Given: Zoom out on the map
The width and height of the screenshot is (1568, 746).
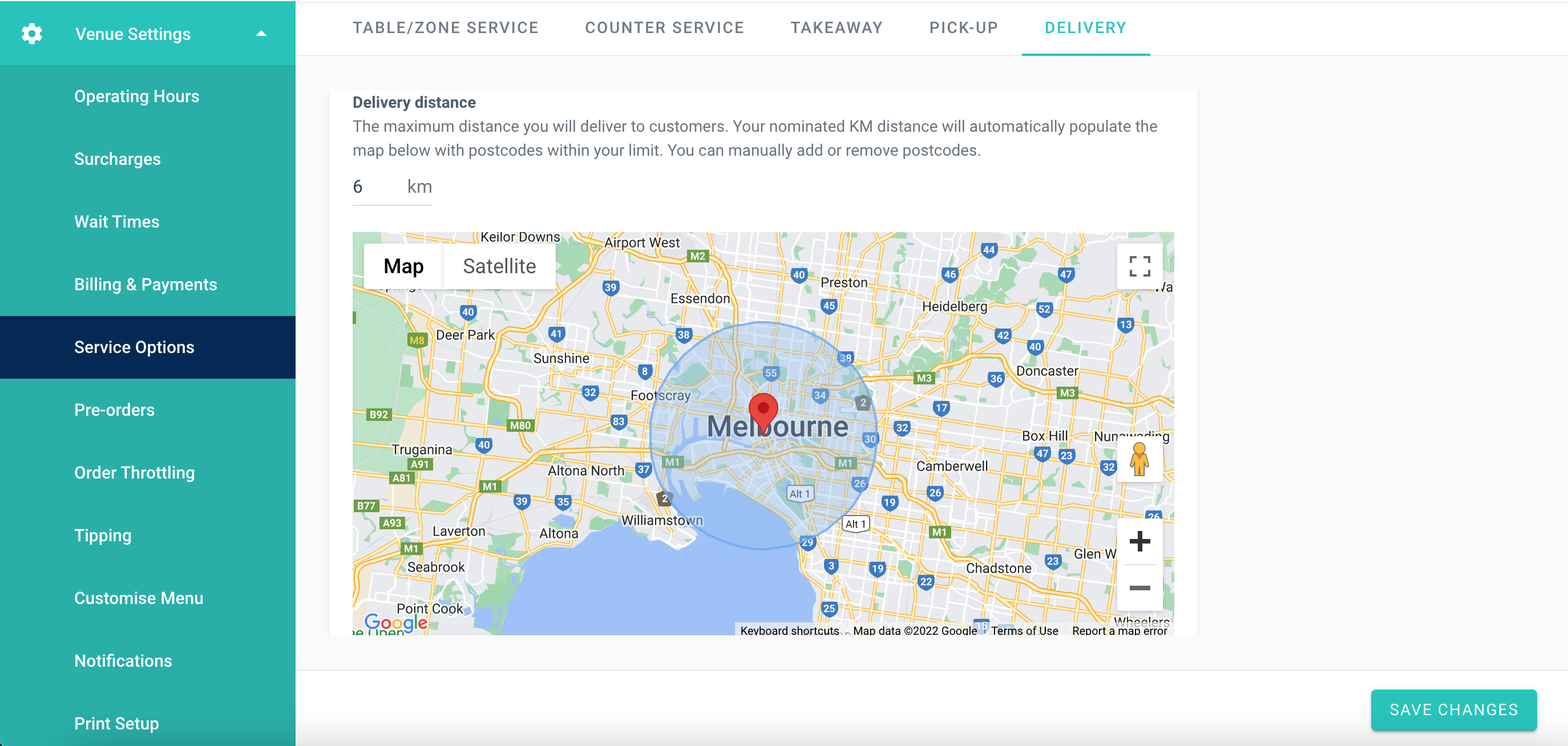Looking at the screenshot, I should pos(1139,587).
